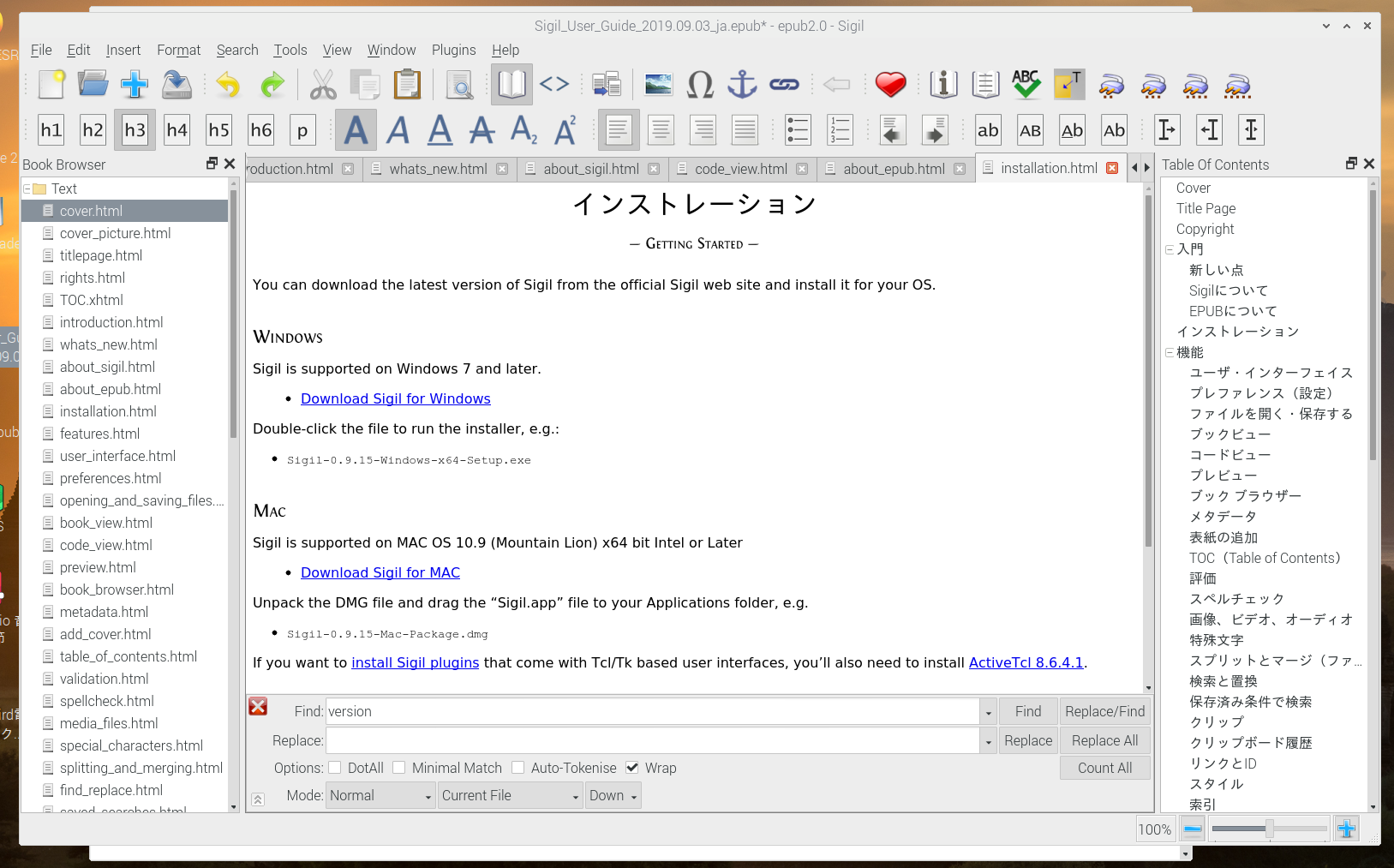The width and height of the screenshot is (1394, 868).
Task: Switch to Code View icon
Action: (x=554, y=85)
